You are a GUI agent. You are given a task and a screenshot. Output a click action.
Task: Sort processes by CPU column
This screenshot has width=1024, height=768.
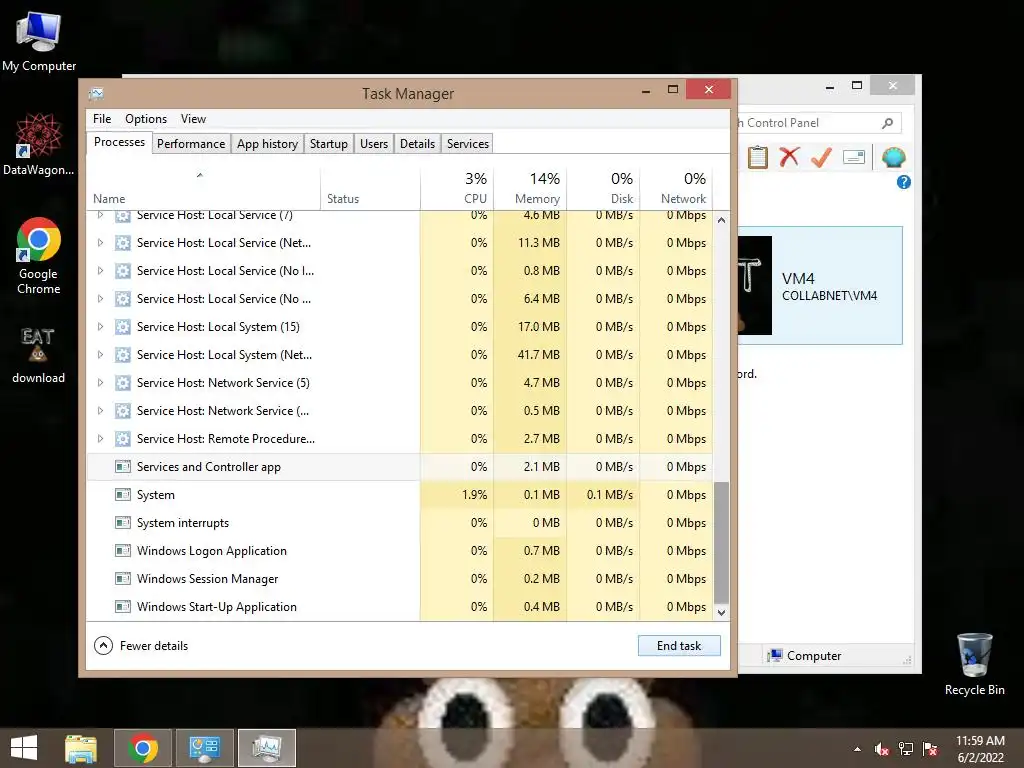click(x=457, y=188)
